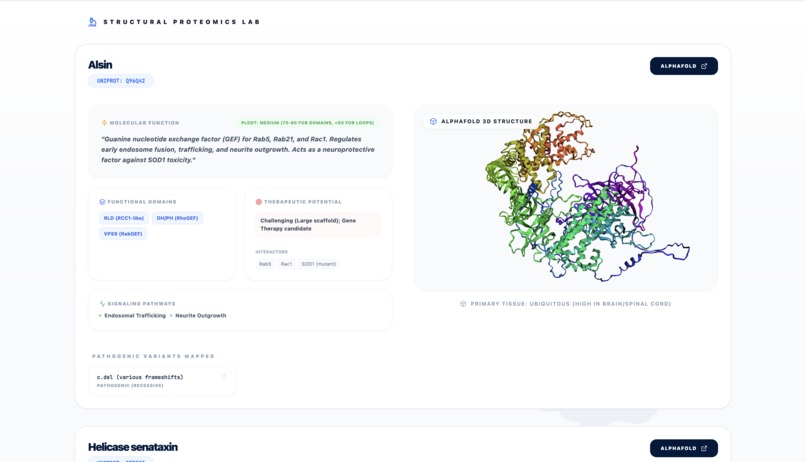The height and width of the screenshot is (462, 806).
Task: Click the Alsin 3D protein structure image
Action: tap(586, 197)
